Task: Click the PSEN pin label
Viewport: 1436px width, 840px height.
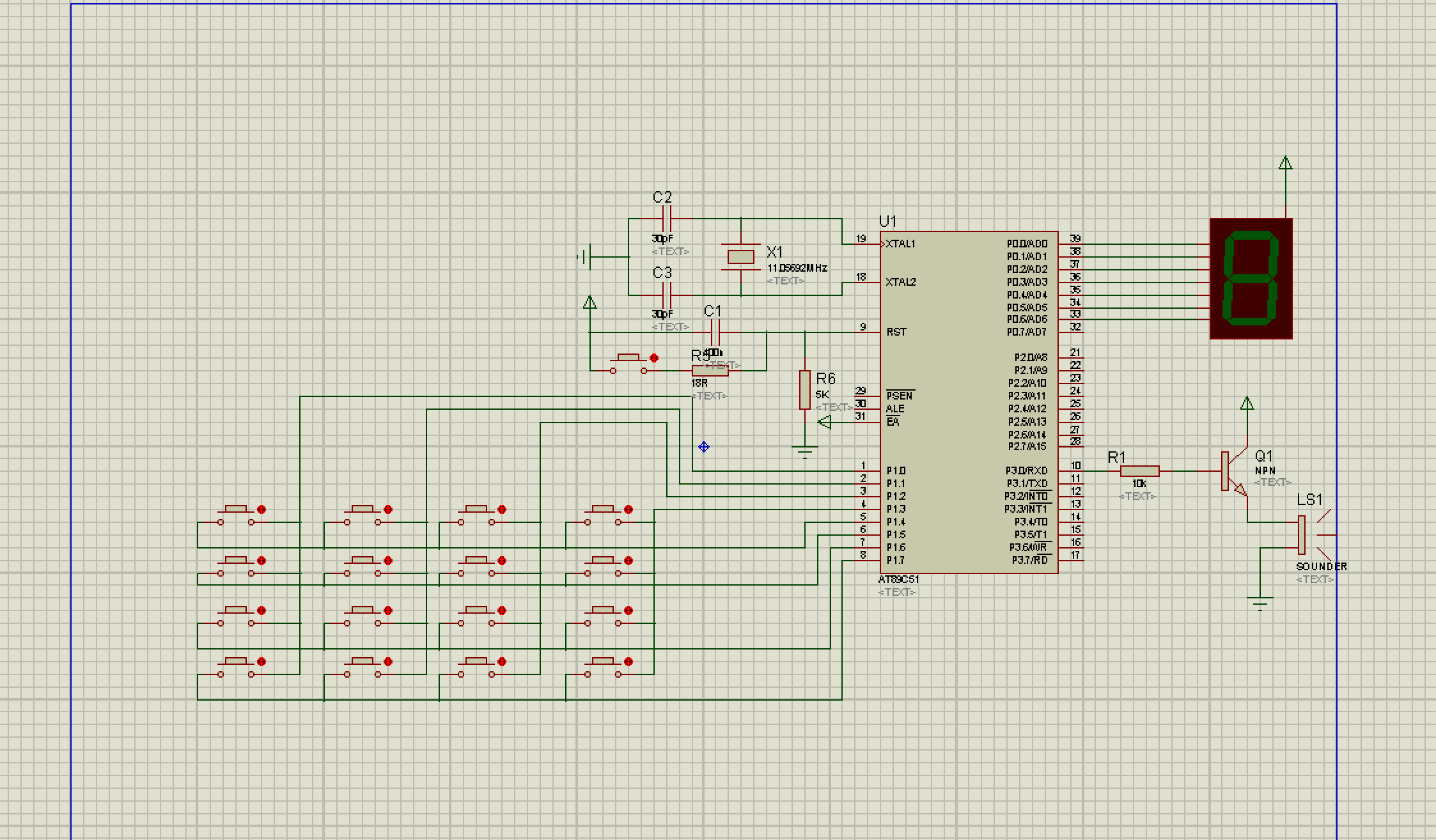Action: click(900, 396)
